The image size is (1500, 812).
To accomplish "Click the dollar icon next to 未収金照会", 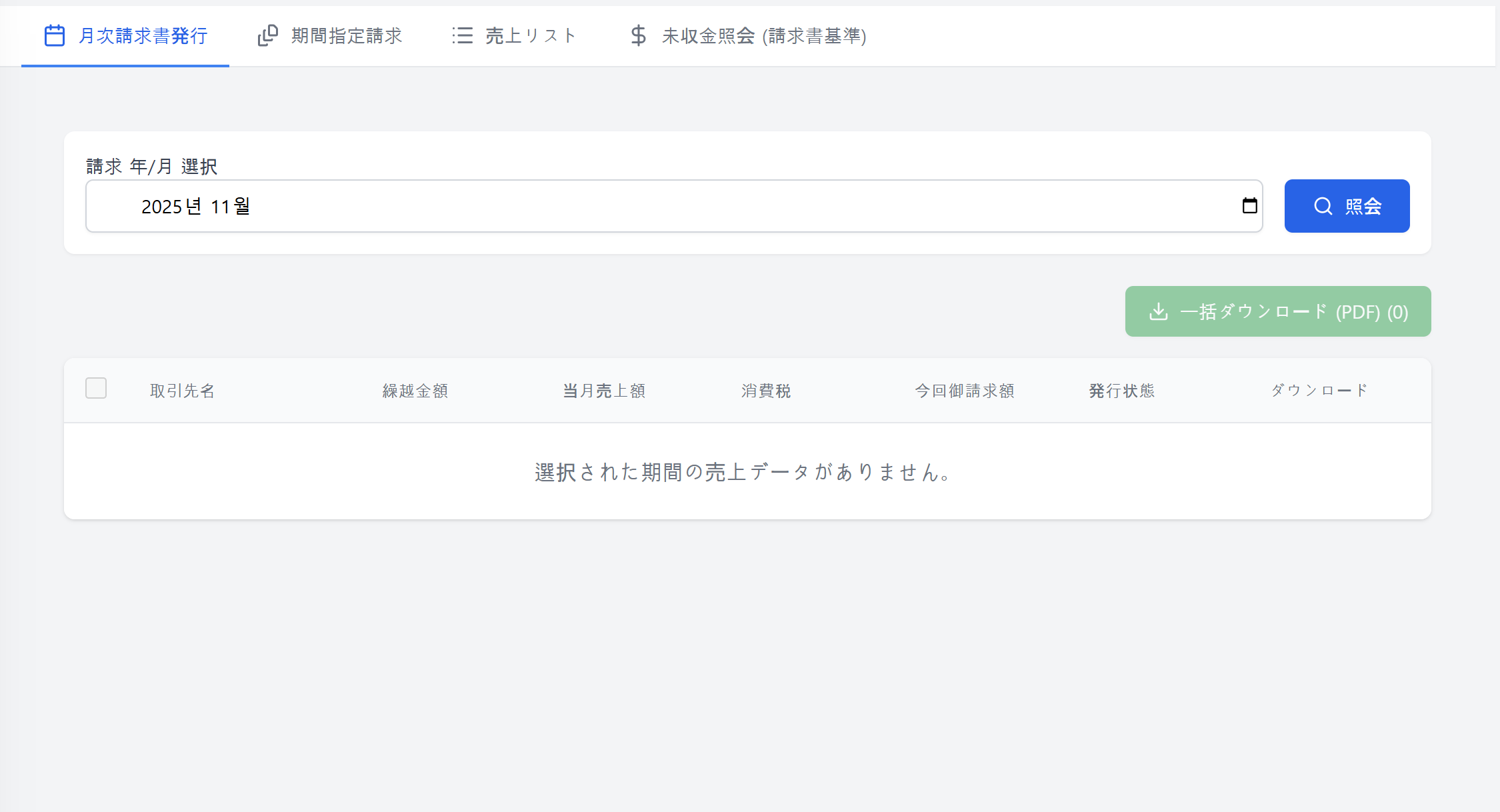I will 637,35.
